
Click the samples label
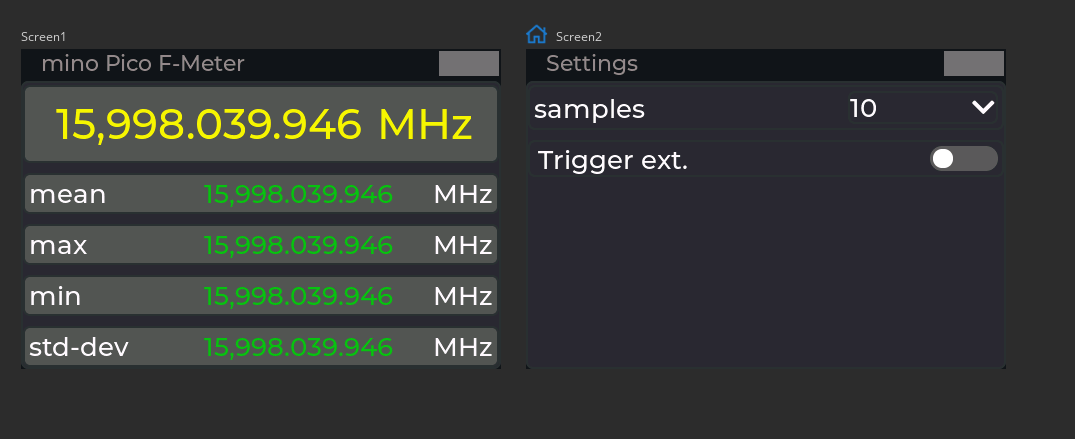(589, 109)
